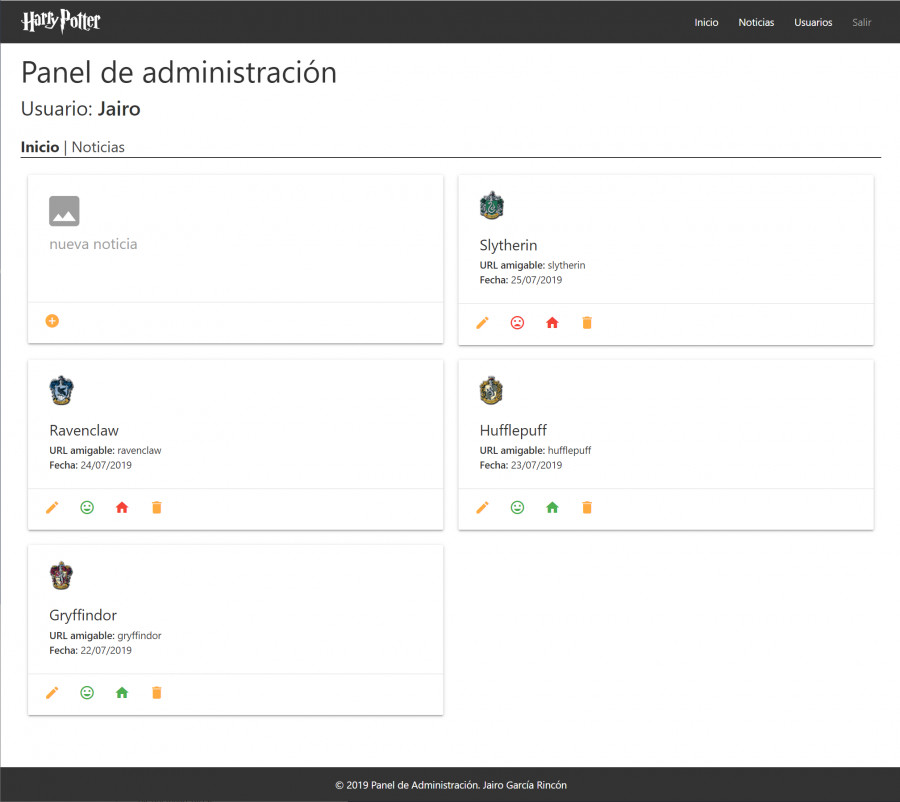
Task: Click the Ravenclaw crest image
Action: coord(61,390)
